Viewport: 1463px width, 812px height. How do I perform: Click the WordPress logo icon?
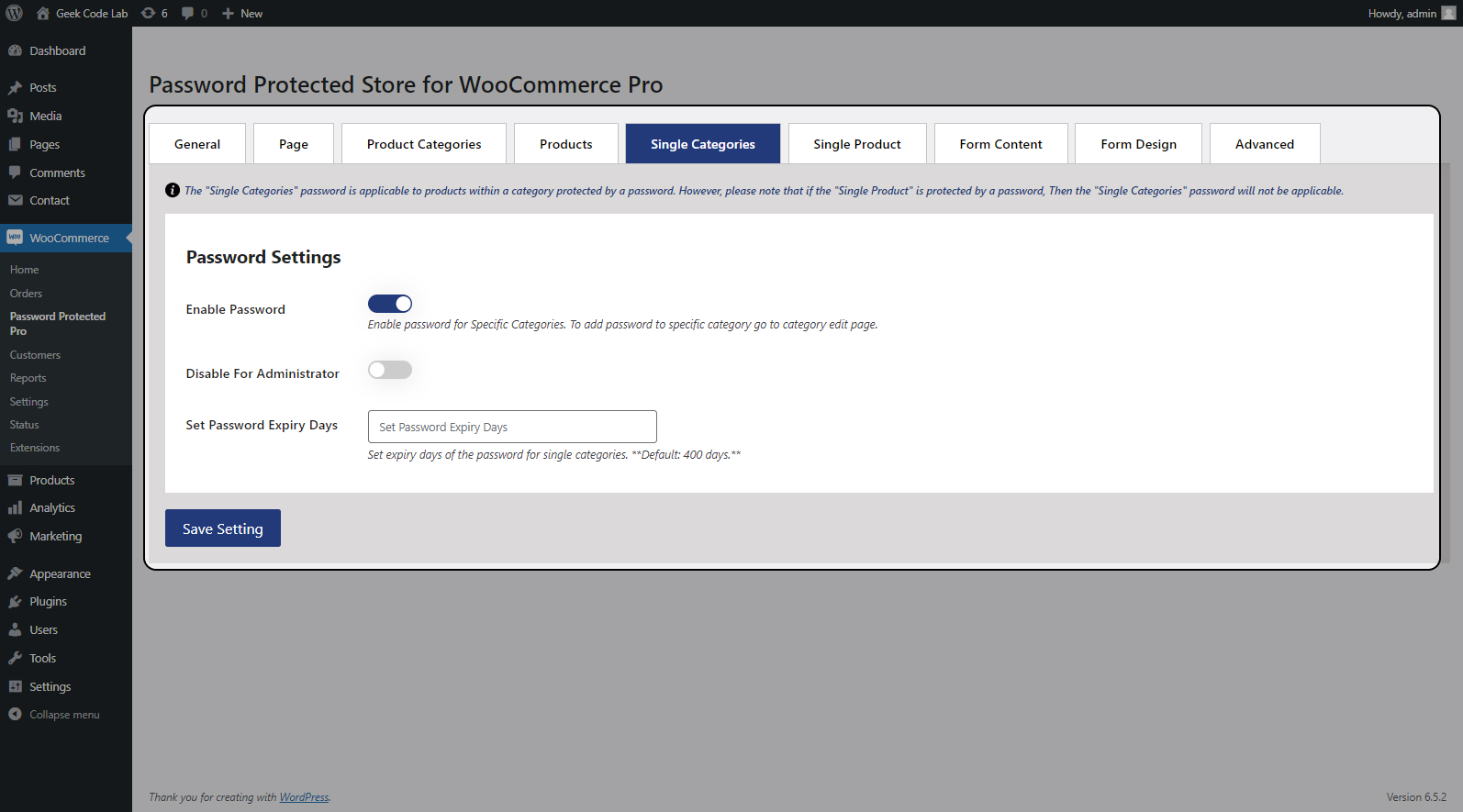(x=14, y=13)
